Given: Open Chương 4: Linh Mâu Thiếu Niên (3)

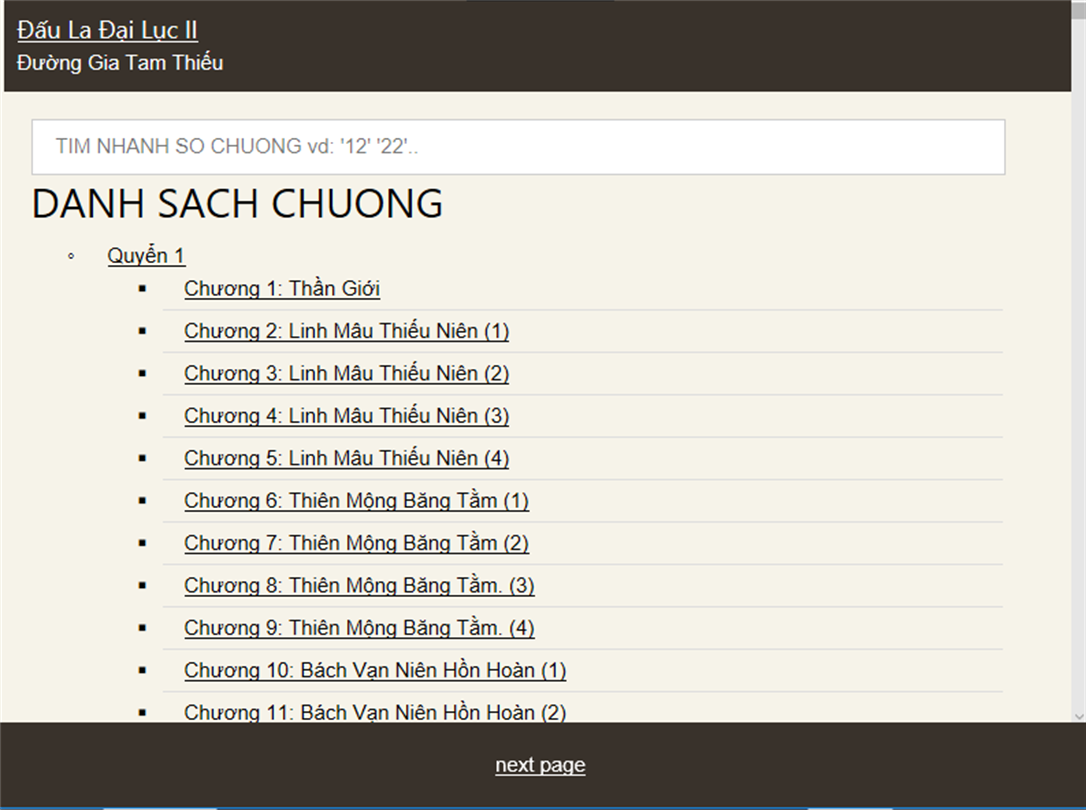Looking at the screenshot, I should (346, 415).
